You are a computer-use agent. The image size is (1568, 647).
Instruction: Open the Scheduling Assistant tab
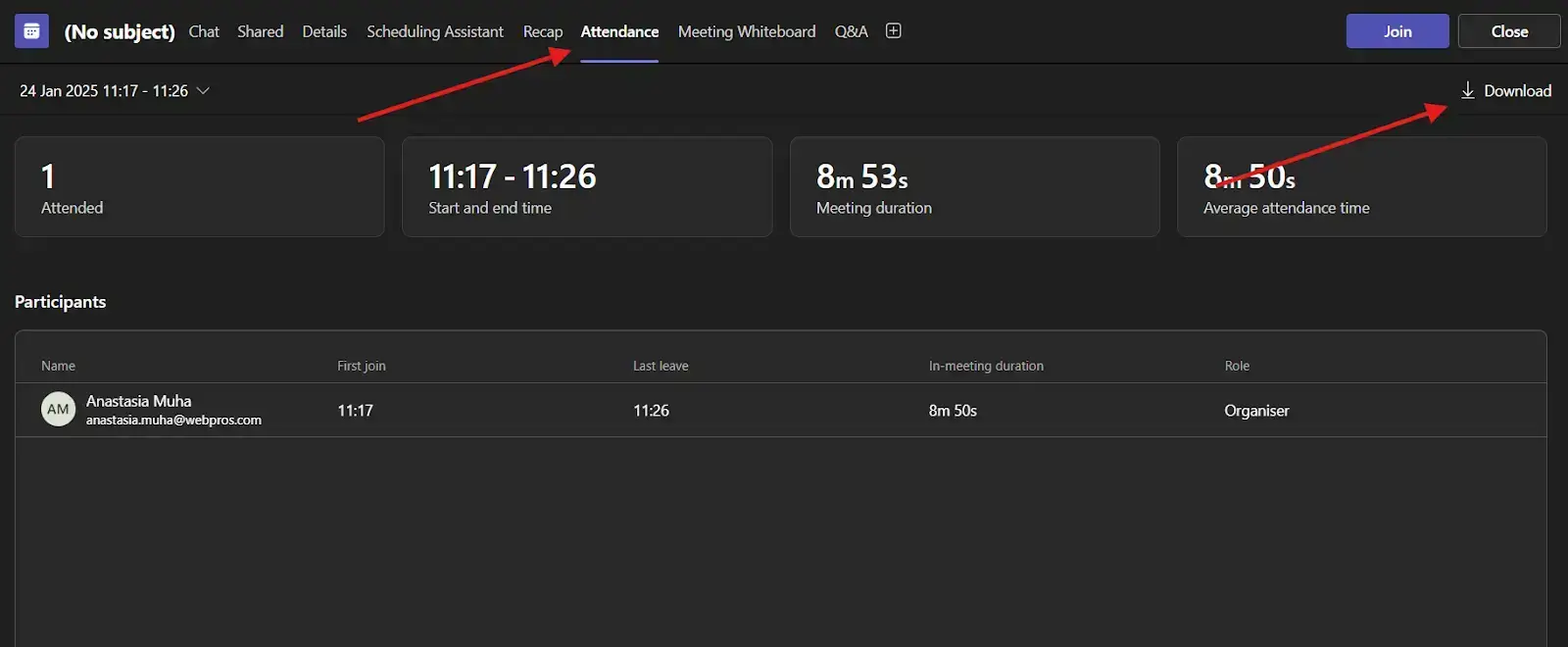435,31
